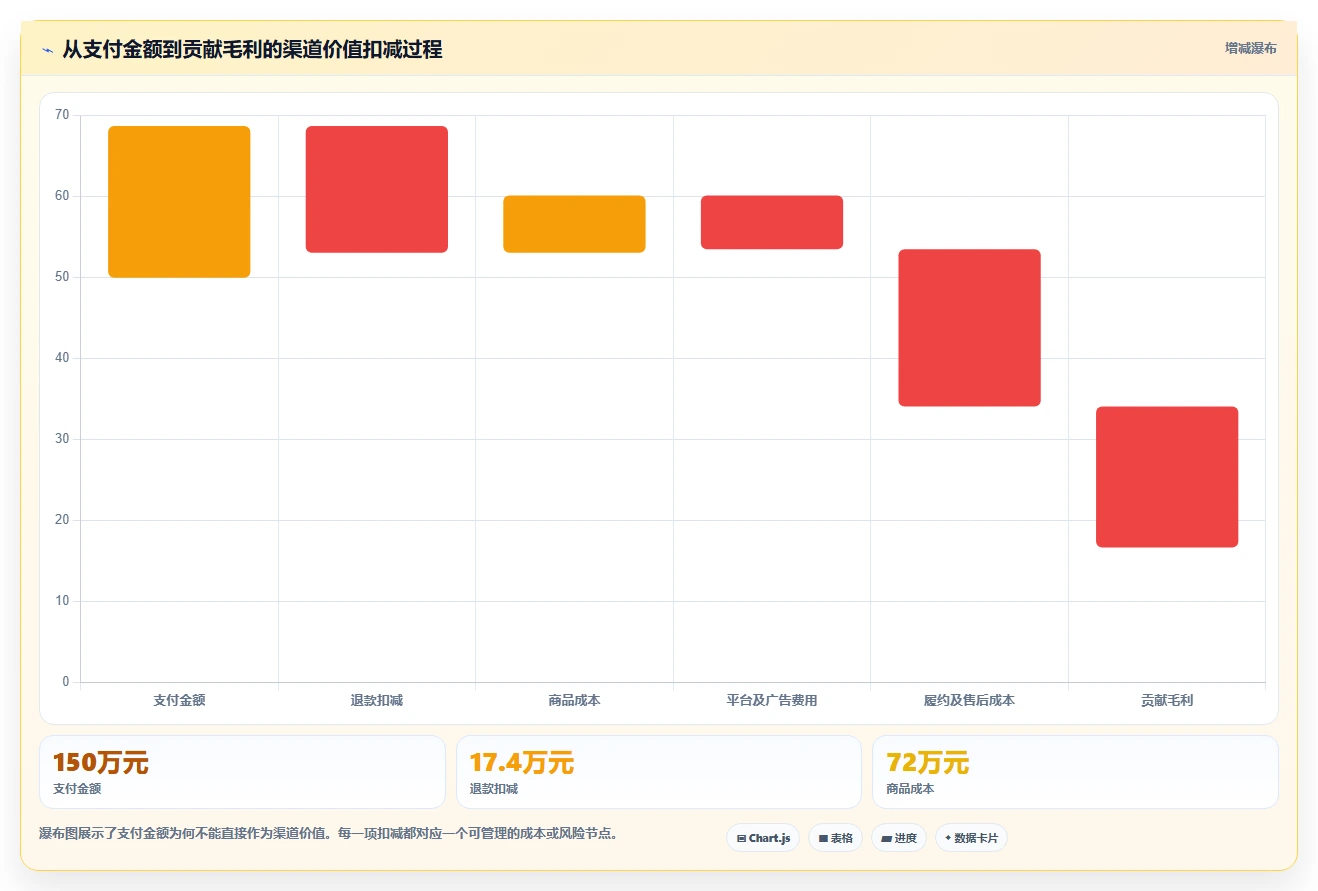Click the 150万元 value card
The height and width of the screenshot is (891, 1318).
click(242, 772)
